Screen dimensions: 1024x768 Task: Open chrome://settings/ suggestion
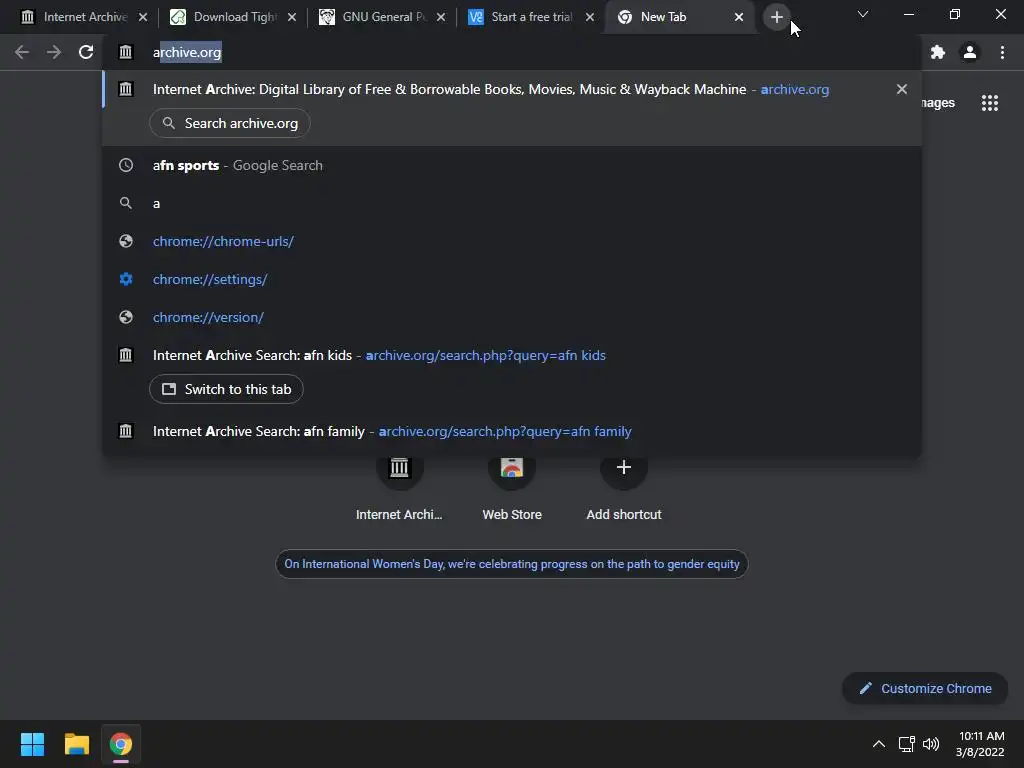[x=512, y=279]
